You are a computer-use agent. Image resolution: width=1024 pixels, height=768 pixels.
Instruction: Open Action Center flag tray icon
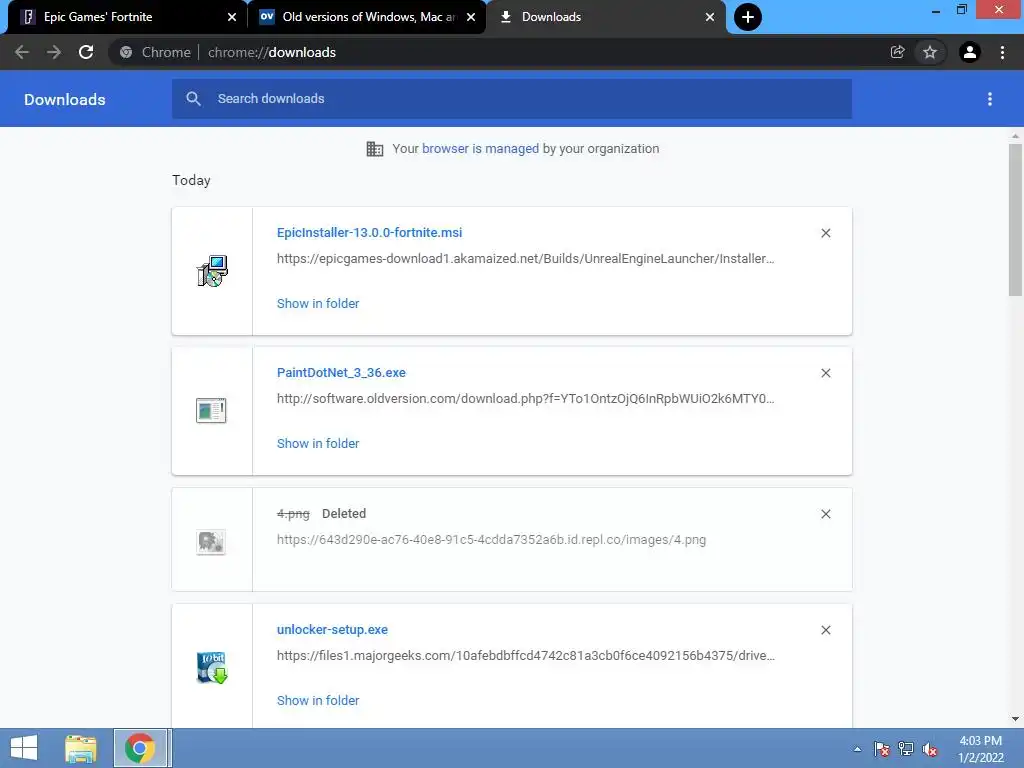coord(881,749)
